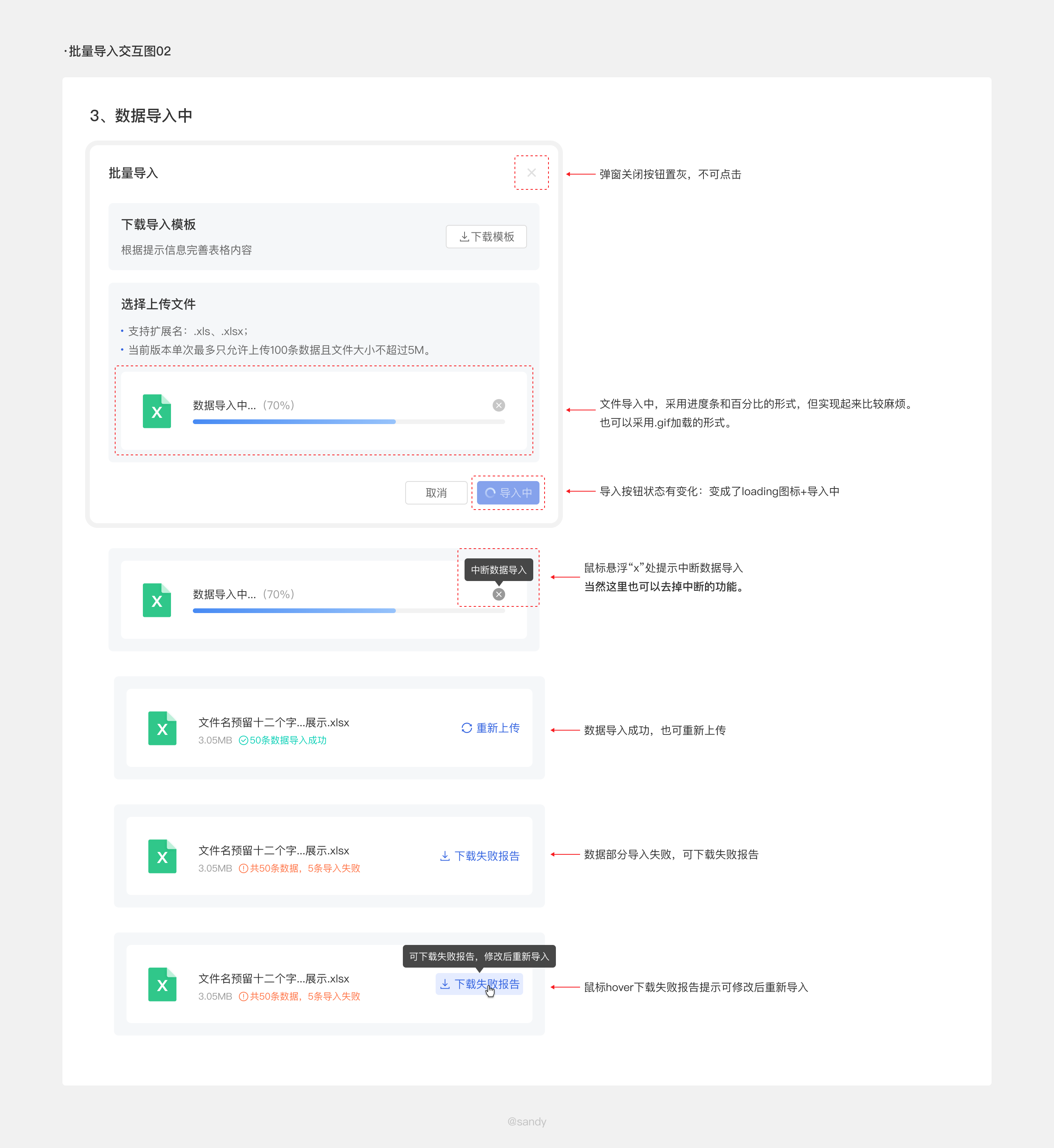Image resolution: width=1054 pixels, height=1148 pixels.
Task: Click the Excel icon of the successful import file
Action: pos(162,728)
